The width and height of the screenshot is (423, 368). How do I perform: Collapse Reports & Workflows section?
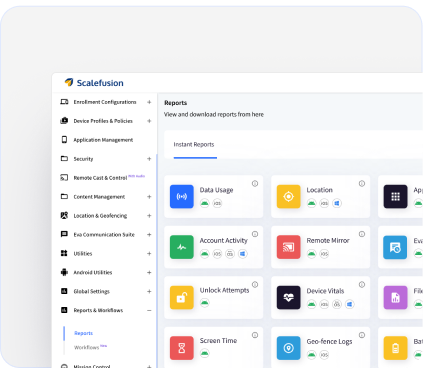[149, 310]
